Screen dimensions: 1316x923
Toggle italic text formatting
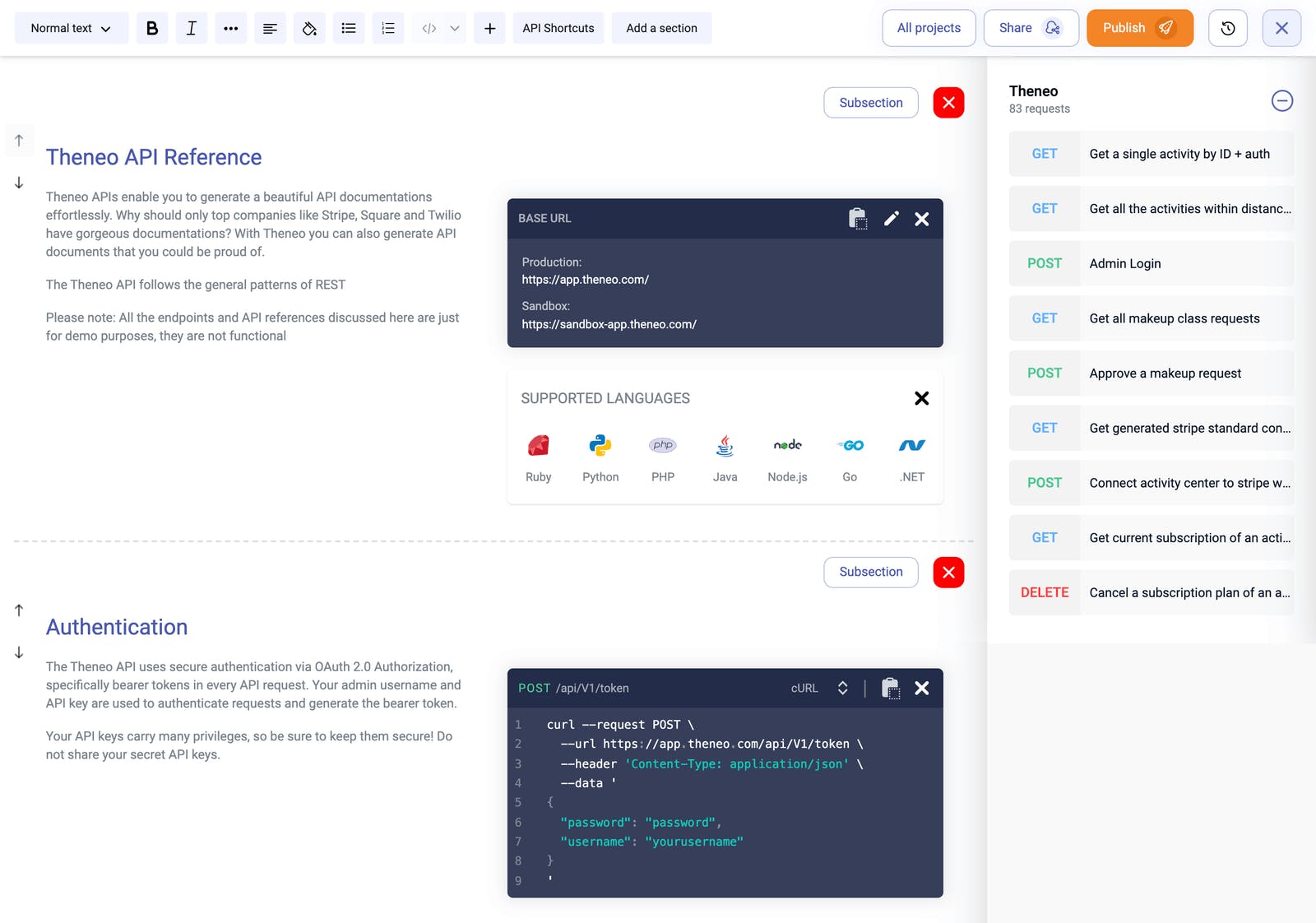tap(191, 28)
